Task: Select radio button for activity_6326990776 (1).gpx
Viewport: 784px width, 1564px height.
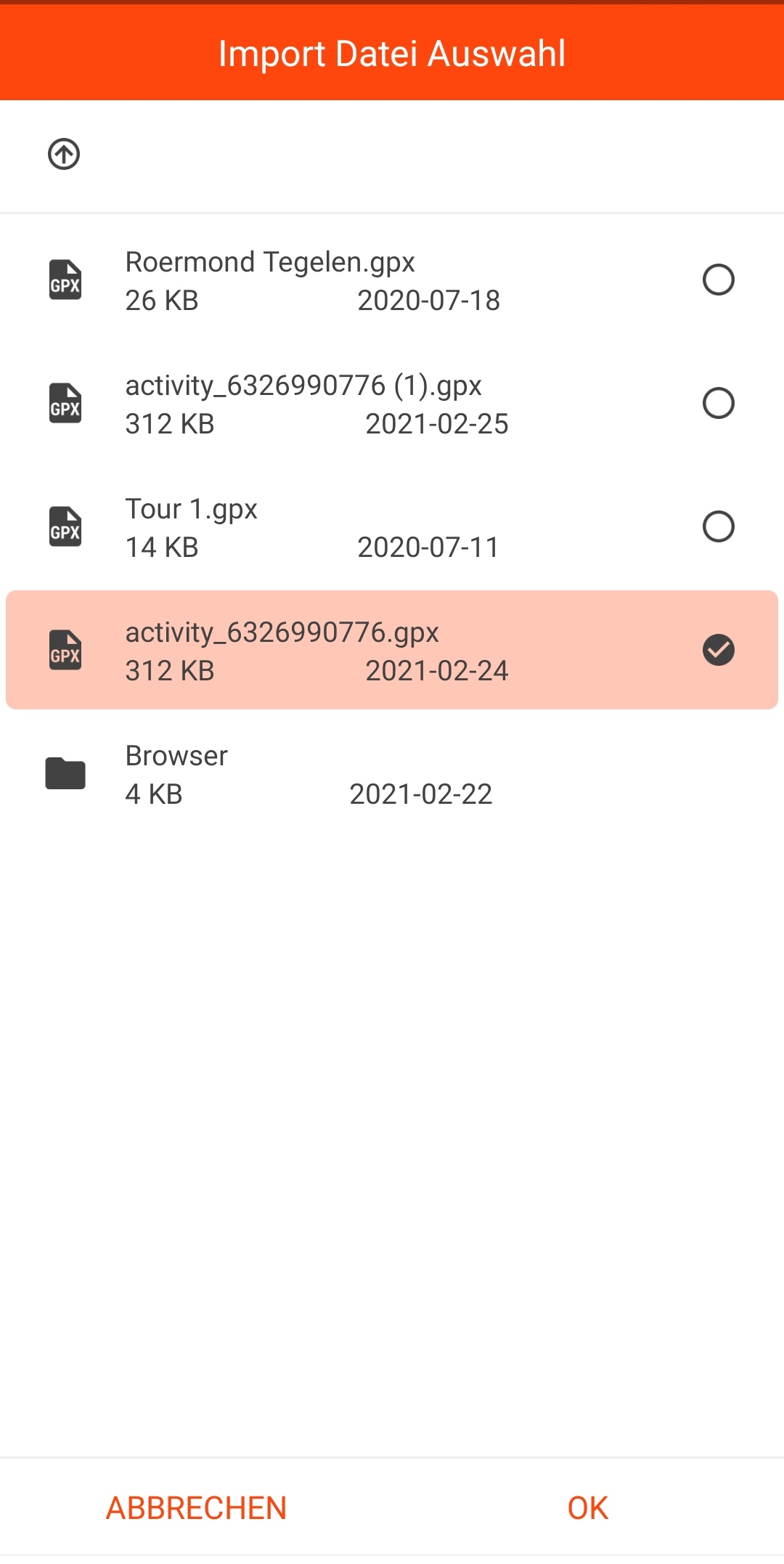Action: pos(718,404)
